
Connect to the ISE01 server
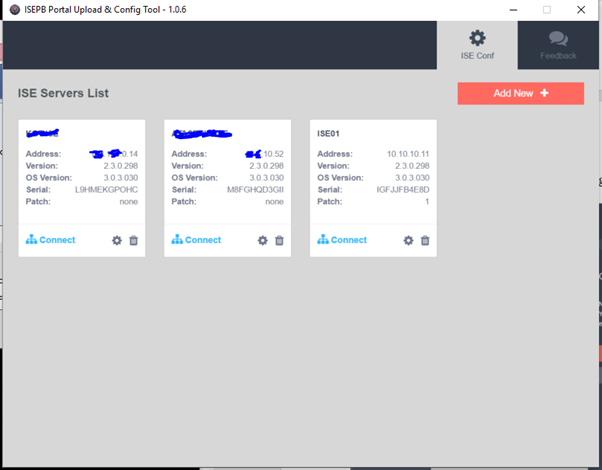pyautogui.click(x=342, y=240)
